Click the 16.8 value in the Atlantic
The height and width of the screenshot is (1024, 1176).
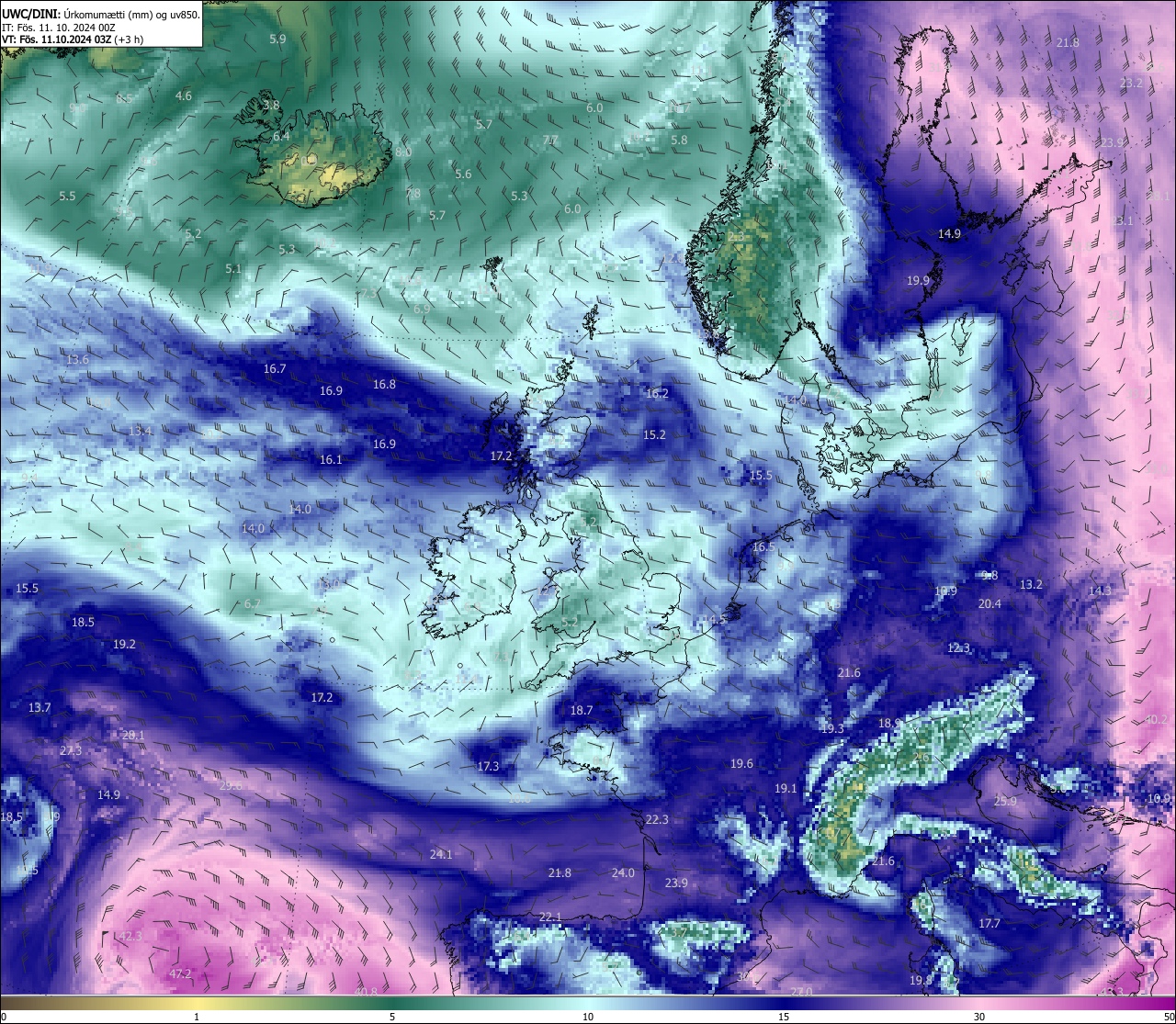tap(384, 384)
